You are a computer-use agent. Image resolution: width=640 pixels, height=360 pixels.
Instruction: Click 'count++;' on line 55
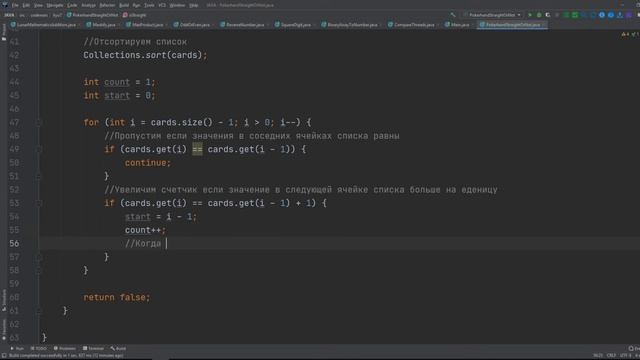pyautogui.click(x=145, y=230)
